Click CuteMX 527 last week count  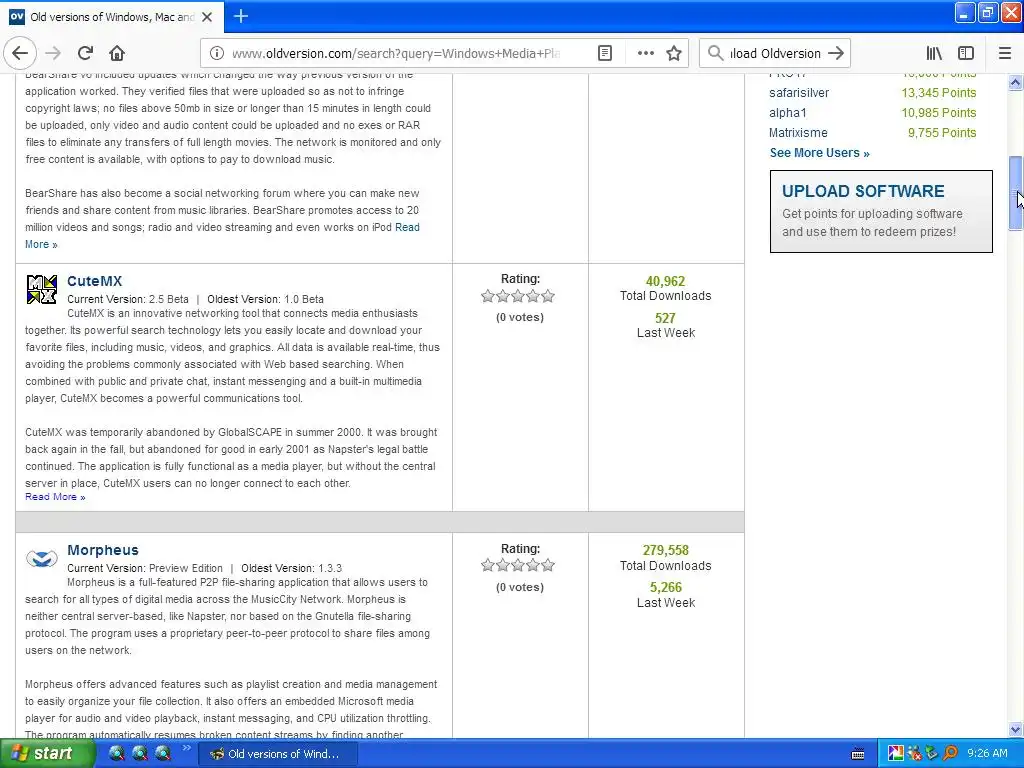coord(665,318)
